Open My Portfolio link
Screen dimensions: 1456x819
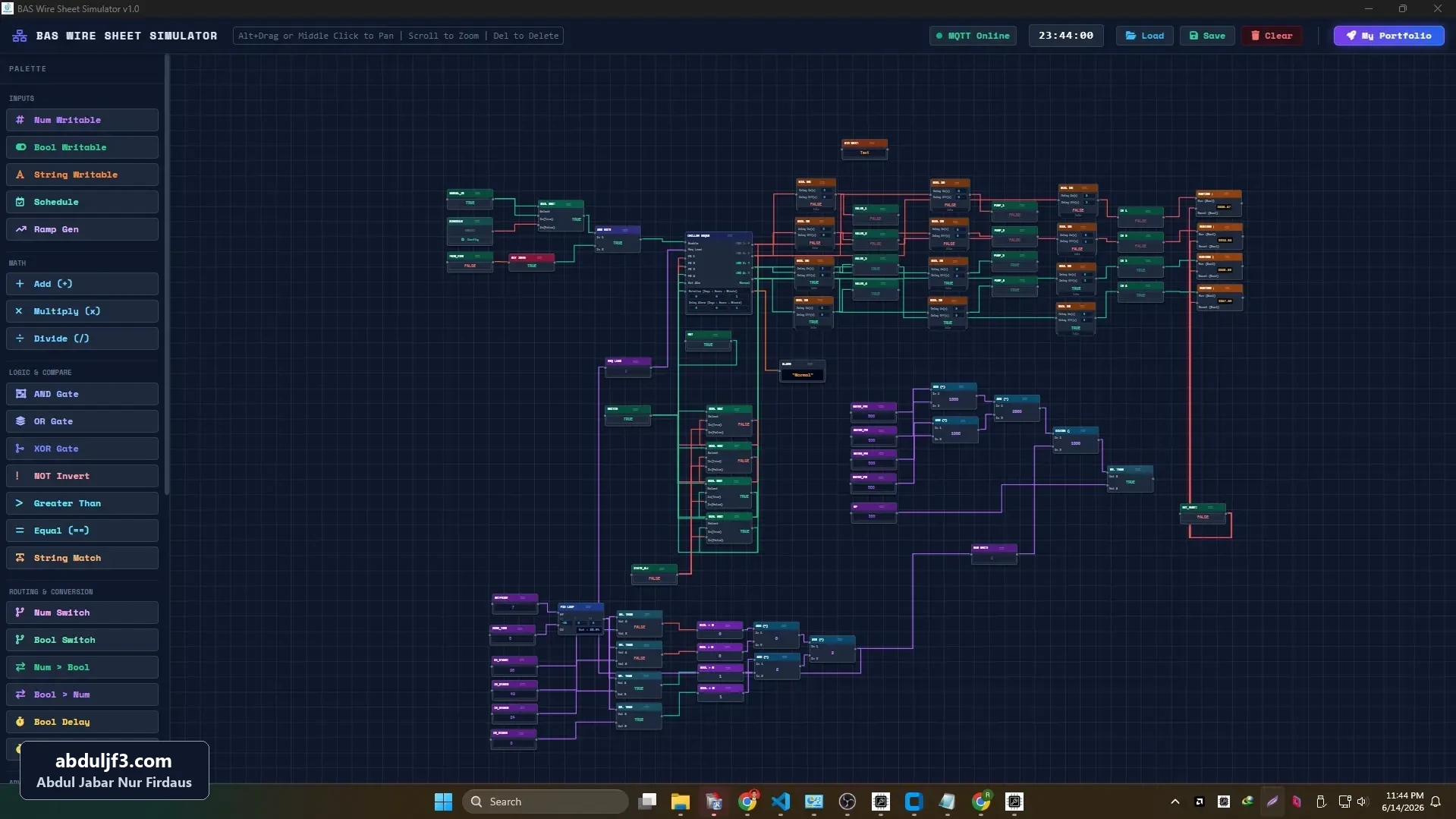click(x=1388, y=36)
